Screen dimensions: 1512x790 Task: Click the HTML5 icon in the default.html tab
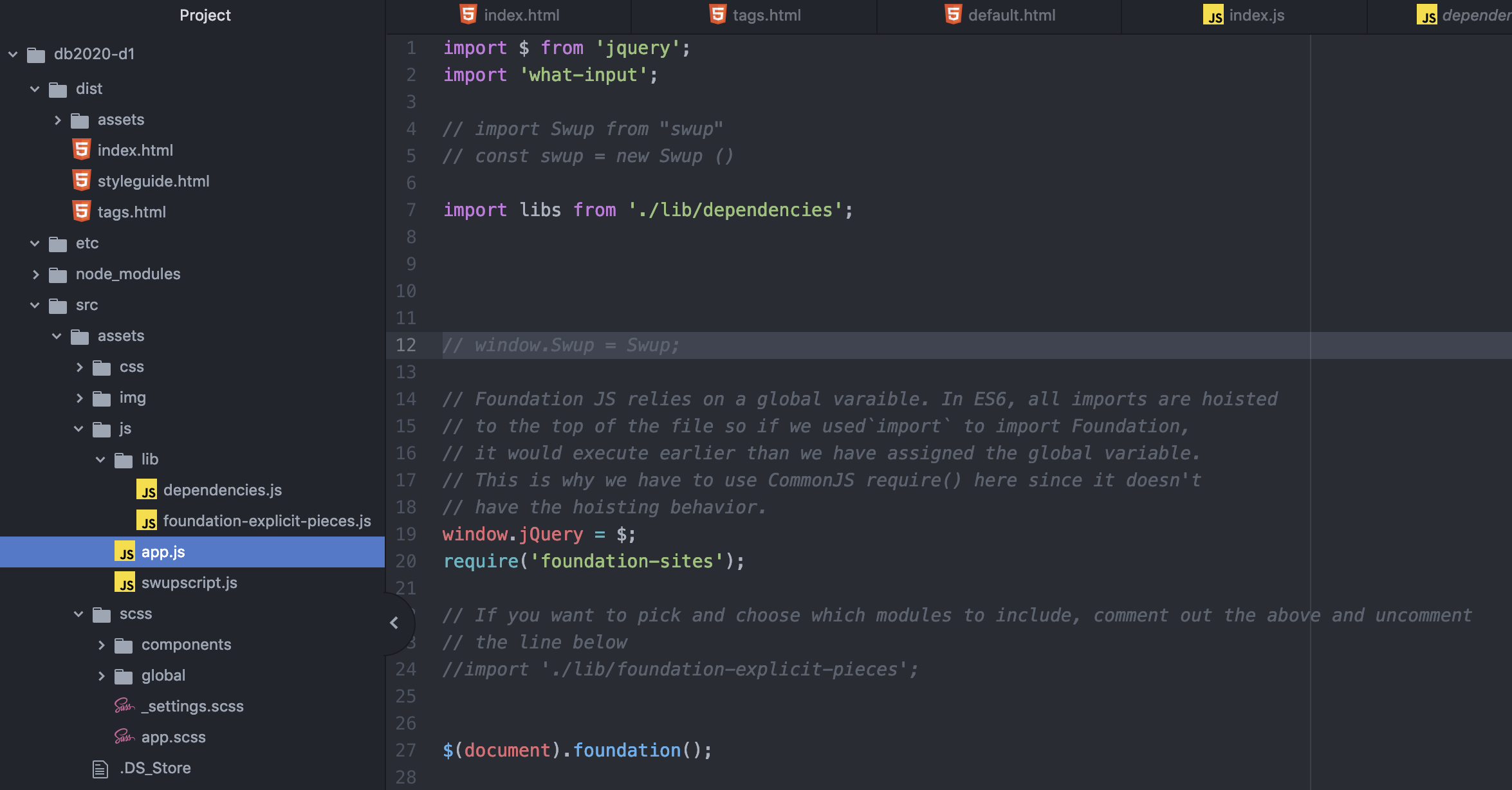click(953, 15)
